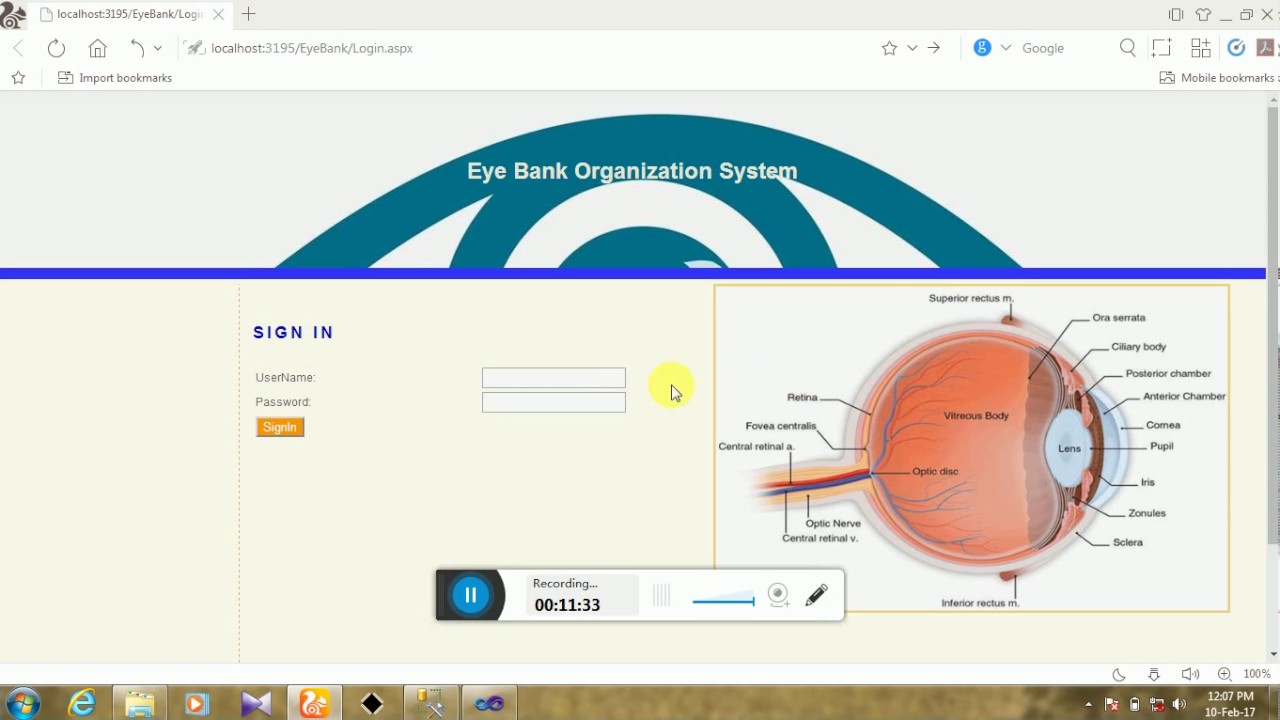The image size is (1280, 720).
Task: Open the favorites star in bookmarks bar
Action: point(18,78)
